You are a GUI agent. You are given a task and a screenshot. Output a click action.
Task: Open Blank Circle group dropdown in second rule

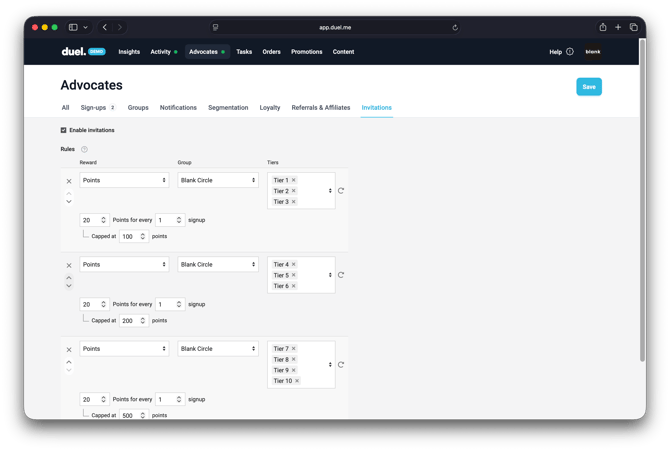pyautogui.click(x=218, y=265)
